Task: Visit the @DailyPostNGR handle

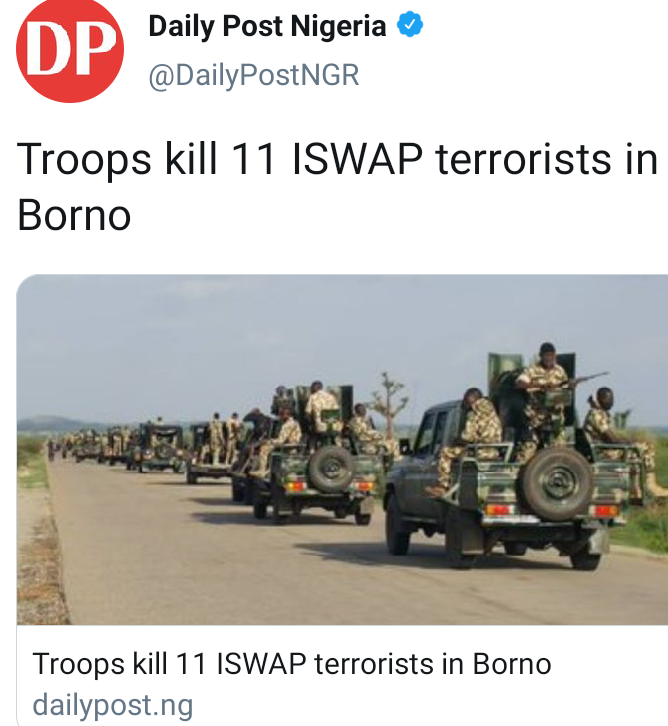Action: tap(254, 75)
